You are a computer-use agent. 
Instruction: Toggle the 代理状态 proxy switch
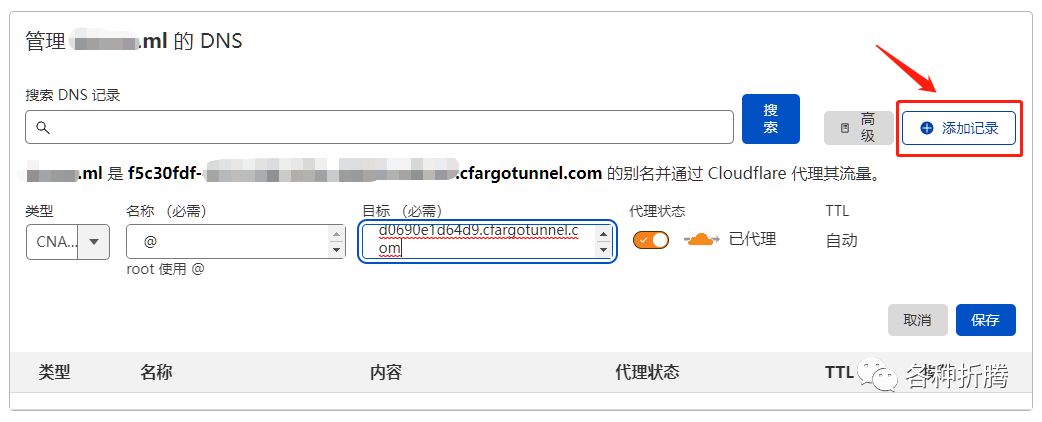click(651, 240)
